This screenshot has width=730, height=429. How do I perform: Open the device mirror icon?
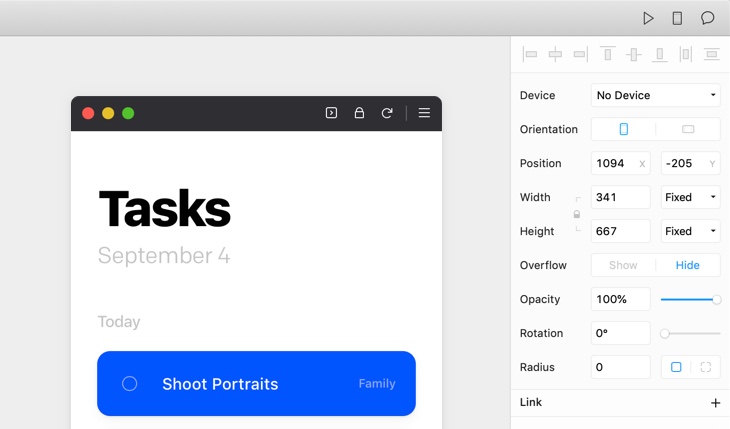[x=677, y=18]
